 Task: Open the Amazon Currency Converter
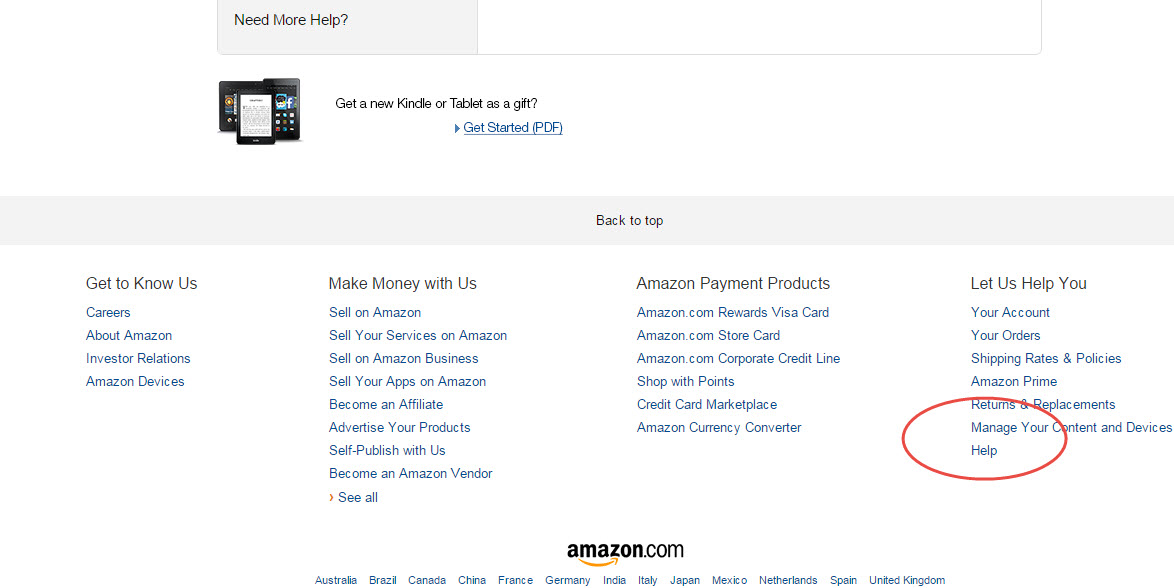pyautogui.click(x=718, y=427)
